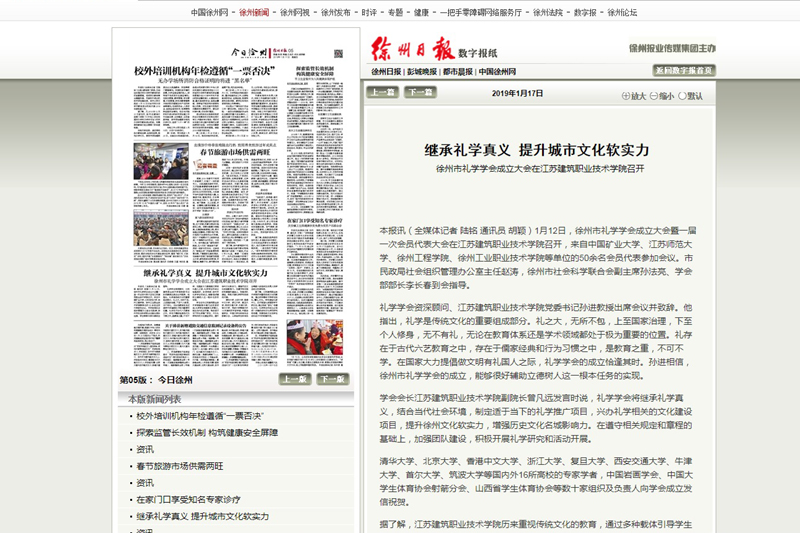Screen dimensions: 800x533
Task: Open previous page with 上一版 button
Action: [294, 380]
